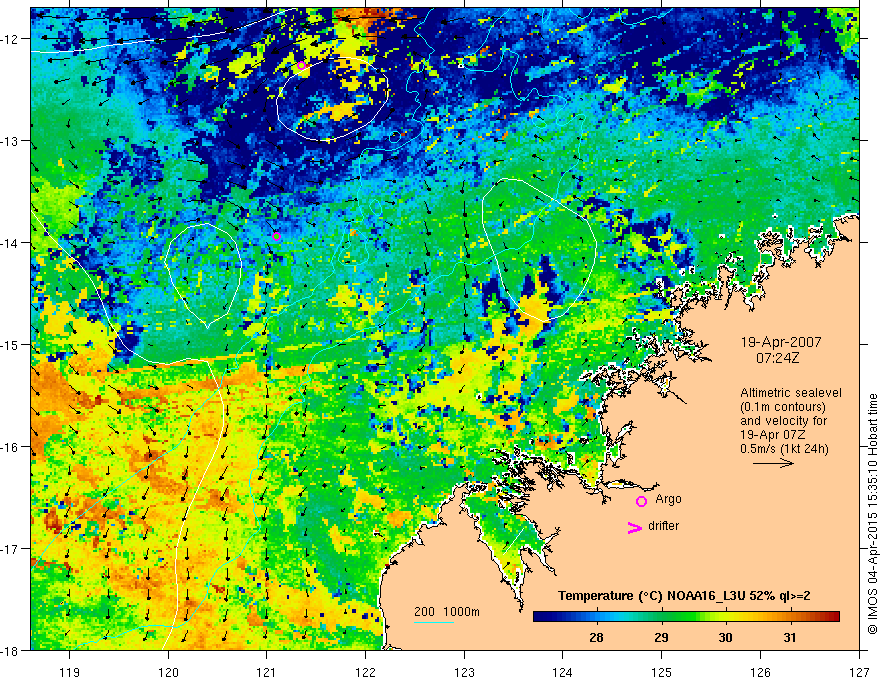The image size is (880, 680).
Task: Click the vertical IMOS copyright timestamp text
Action: [x=873, y=516]
